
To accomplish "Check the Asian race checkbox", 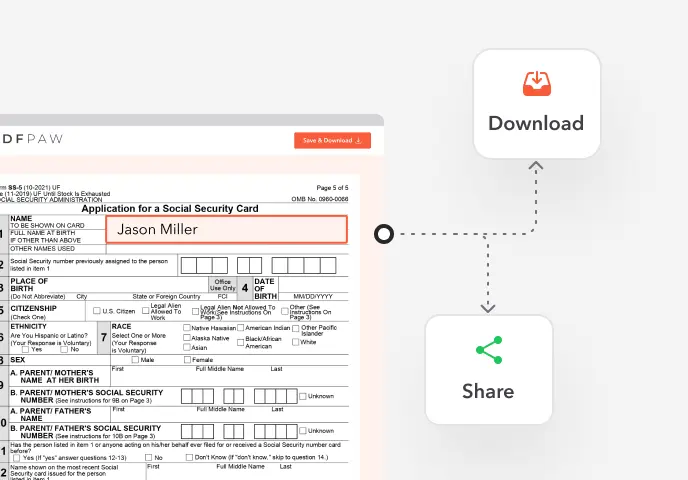I will tap(187, 348).
